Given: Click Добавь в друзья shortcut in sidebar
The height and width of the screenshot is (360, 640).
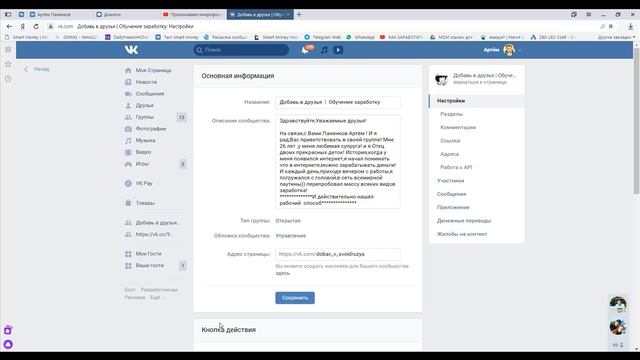Looking at the screenshot, I should coord(157,223).
